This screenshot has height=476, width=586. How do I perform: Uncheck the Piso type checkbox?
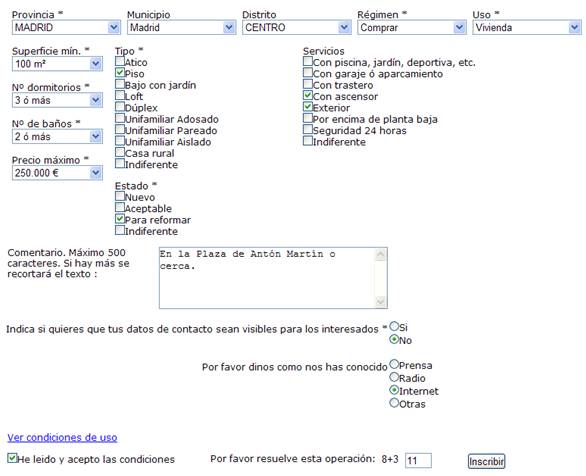(120, 72)
